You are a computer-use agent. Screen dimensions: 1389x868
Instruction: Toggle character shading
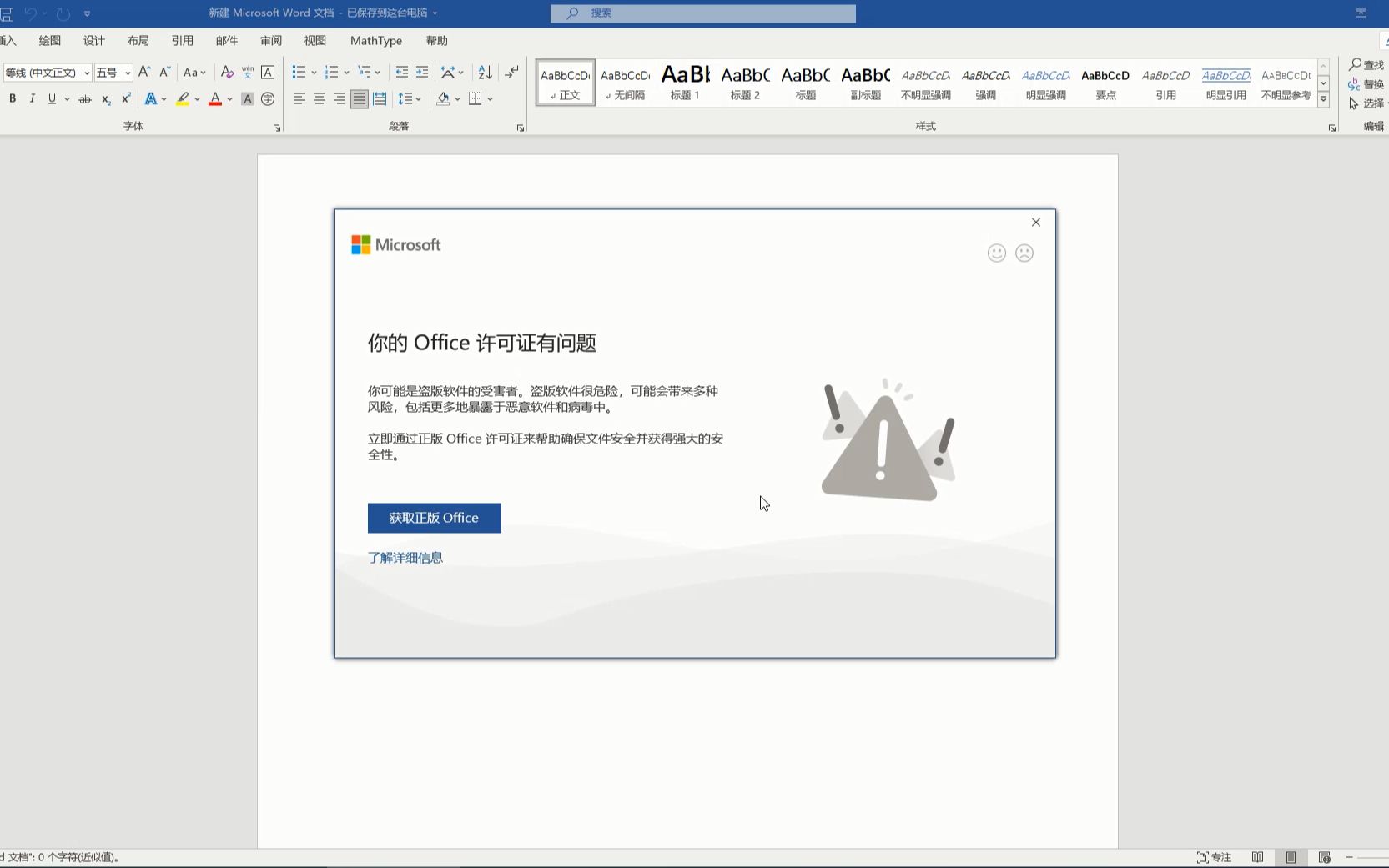[248, 99]
